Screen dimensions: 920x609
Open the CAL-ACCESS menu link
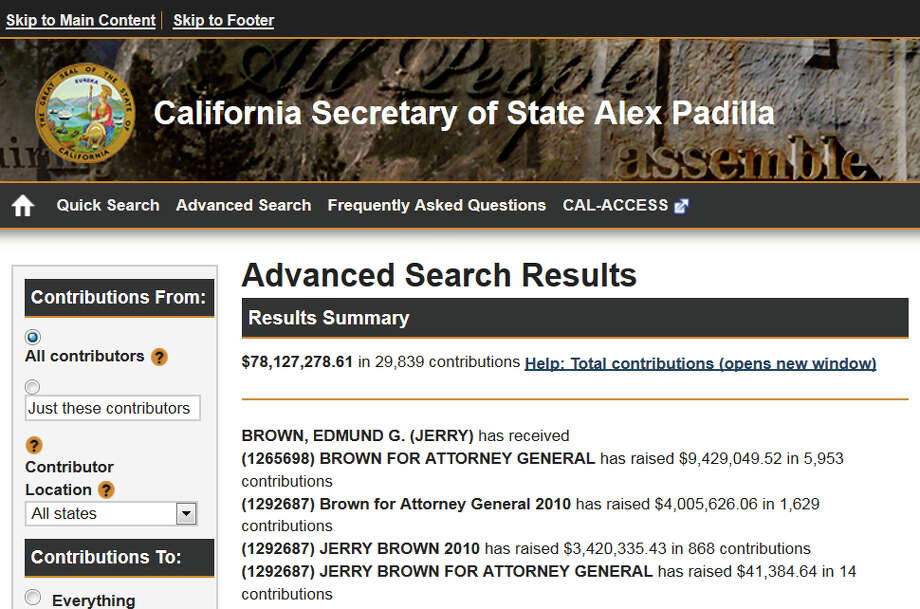(615, 205)
